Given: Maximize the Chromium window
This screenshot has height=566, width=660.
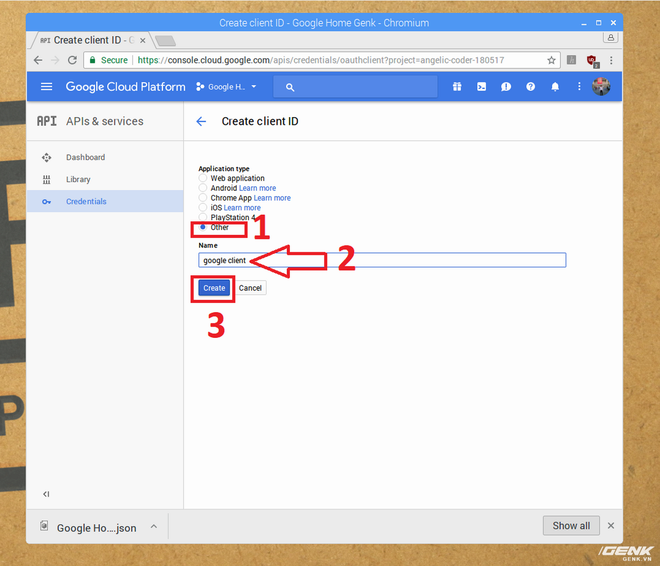Looking at the screenshot, I should point(599,23).
